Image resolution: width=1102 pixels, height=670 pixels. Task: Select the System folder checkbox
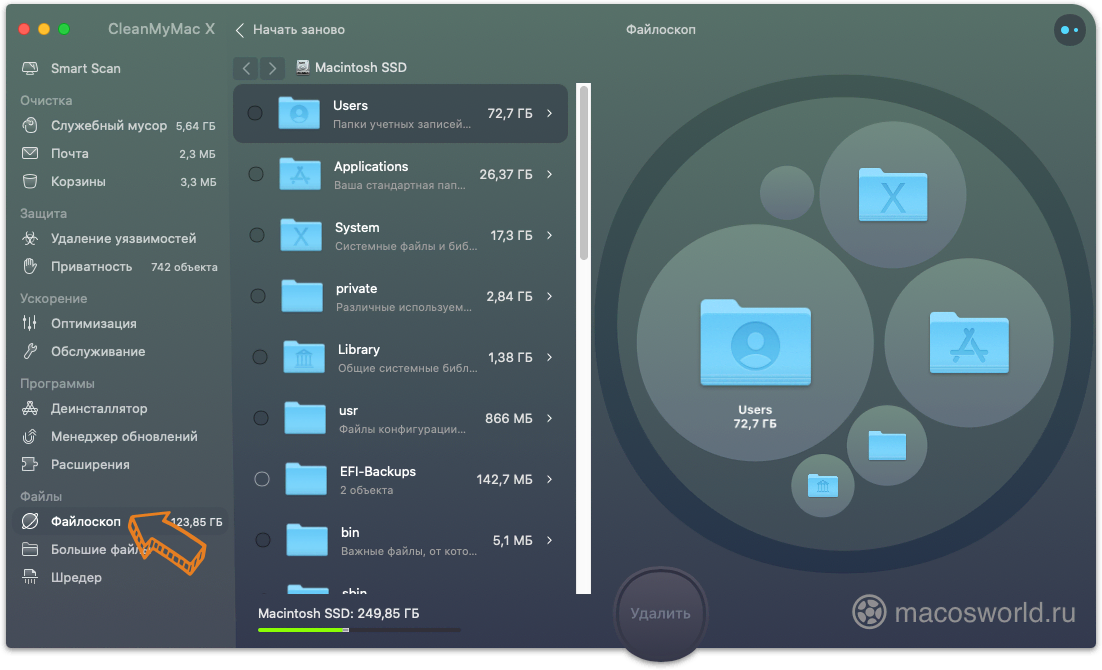click(x=257, y=235)
